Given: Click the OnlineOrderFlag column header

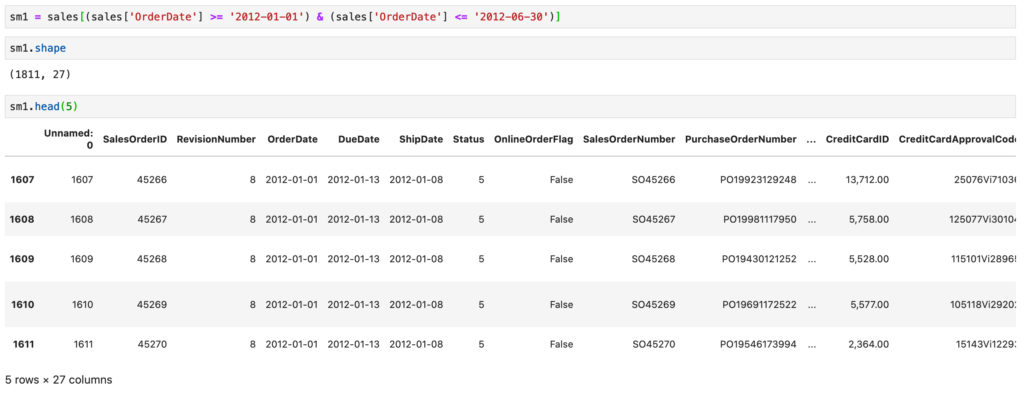Looking at the screenshot, I should [534, 139].
